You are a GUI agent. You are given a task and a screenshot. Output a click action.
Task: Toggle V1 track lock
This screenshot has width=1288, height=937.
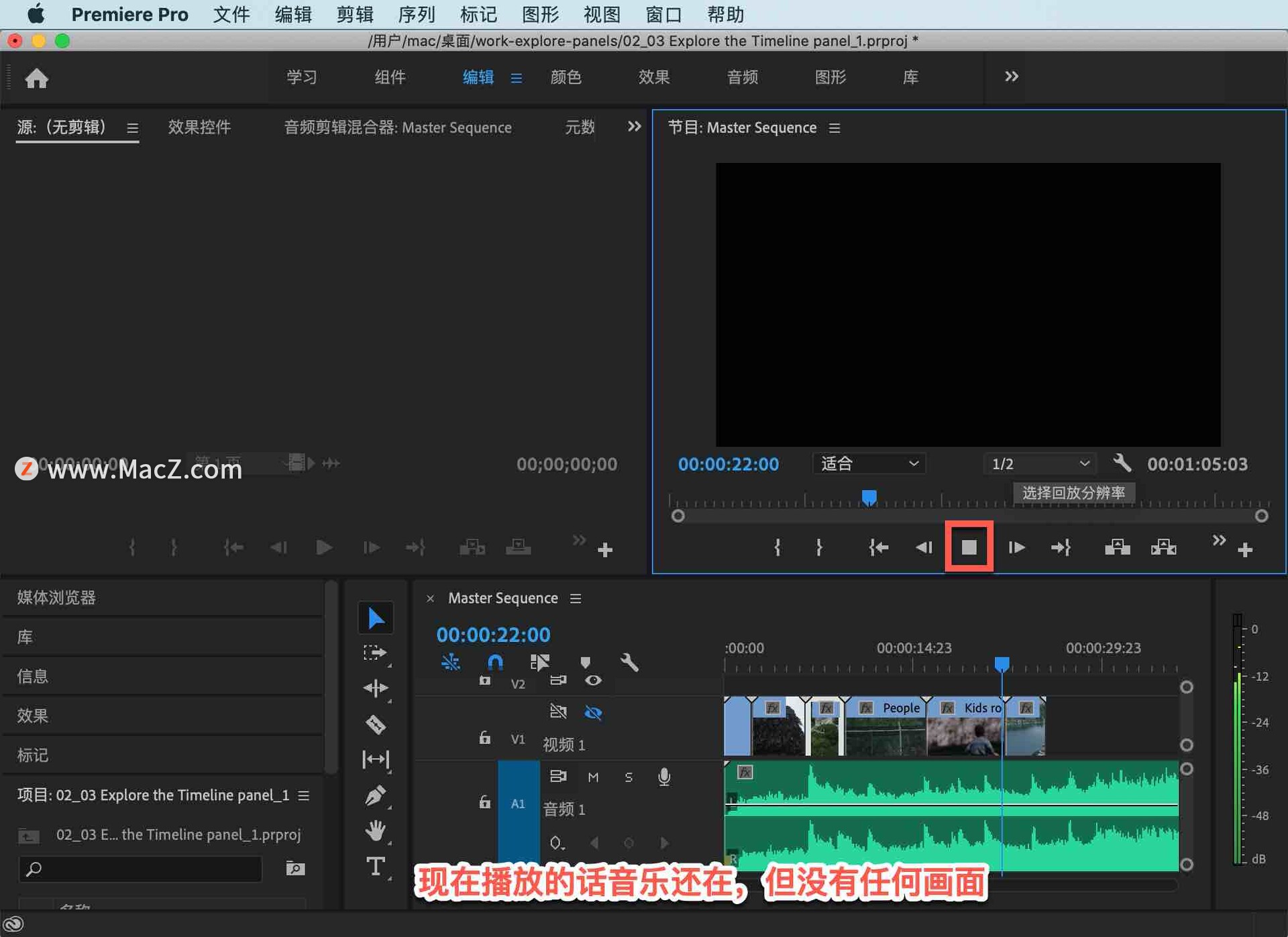pos(484,738)
